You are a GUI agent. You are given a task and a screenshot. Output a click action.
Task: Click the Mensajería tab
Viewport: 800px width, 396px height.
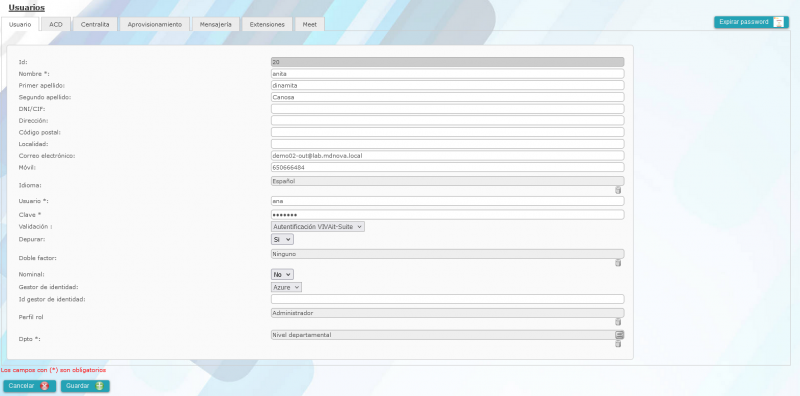click(x=216, y=24)
